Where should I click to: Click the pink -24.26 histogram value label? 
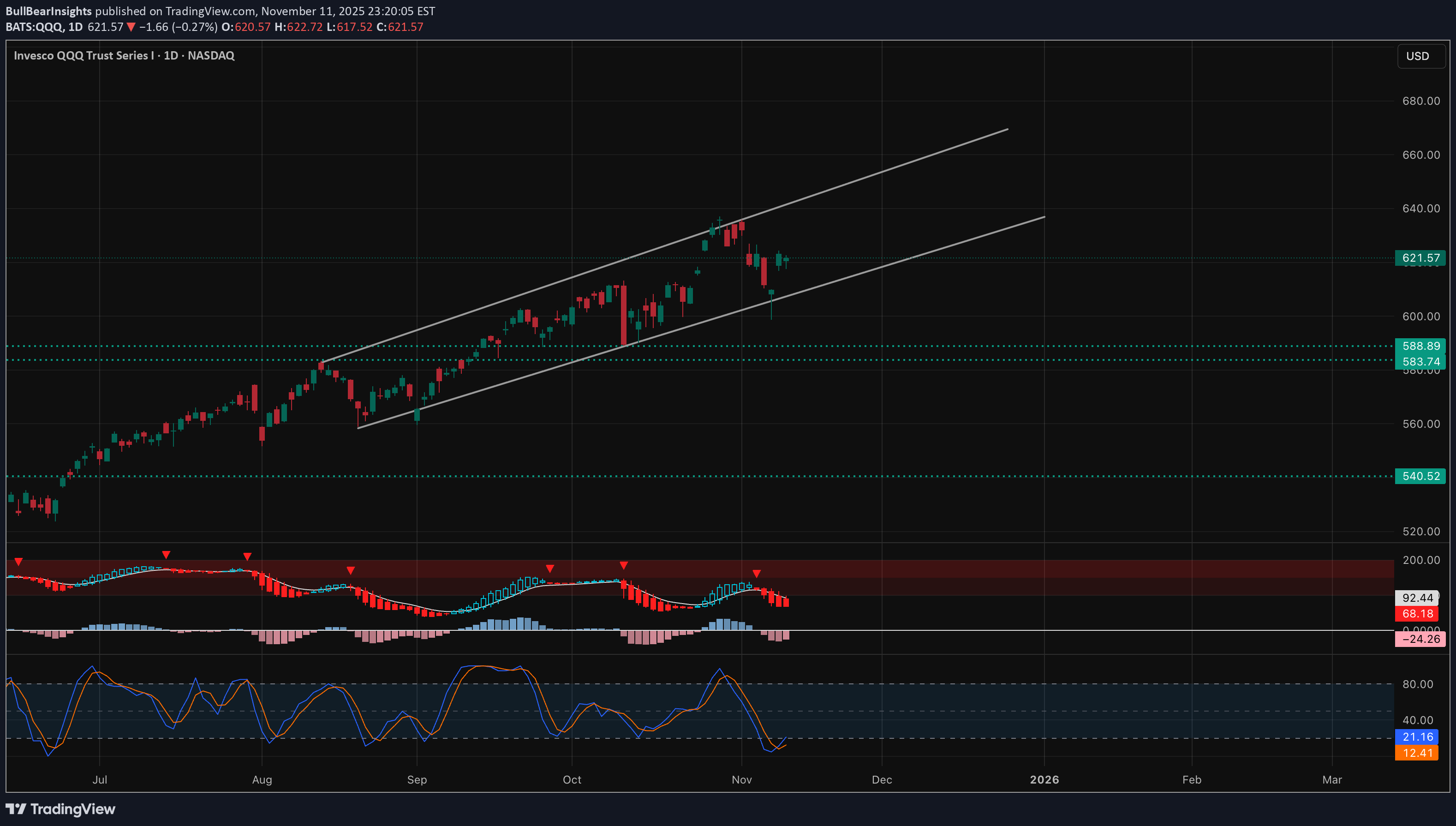coord(1420,640)
